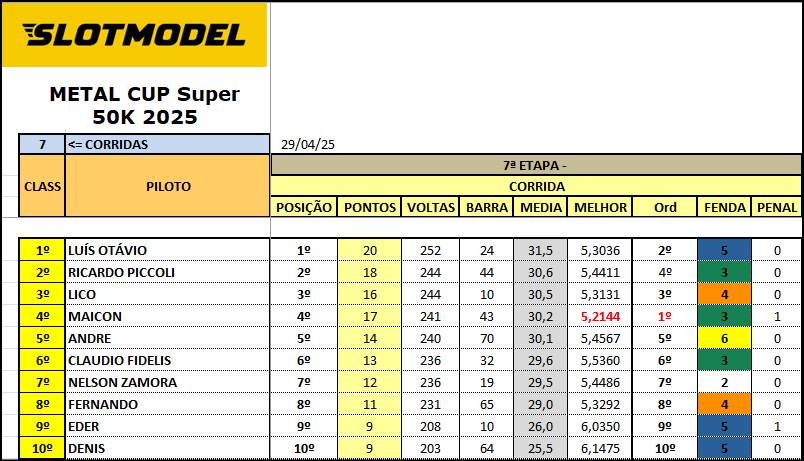This screenshot has height=461, width=804.
Task: Click the SLOTMODEL logo banner
Action: [x=134, y=35]
